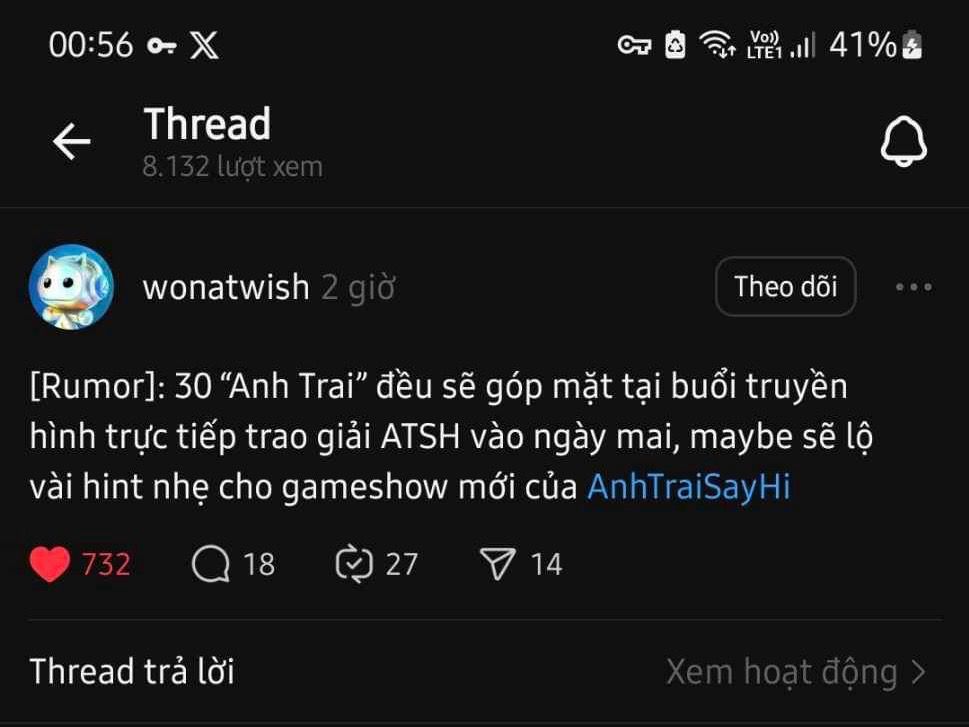Image resolution: width=969 pixels, height=727 pixels.
Task: Tap the VPN key icon near the clock
Action: (162, 45)
